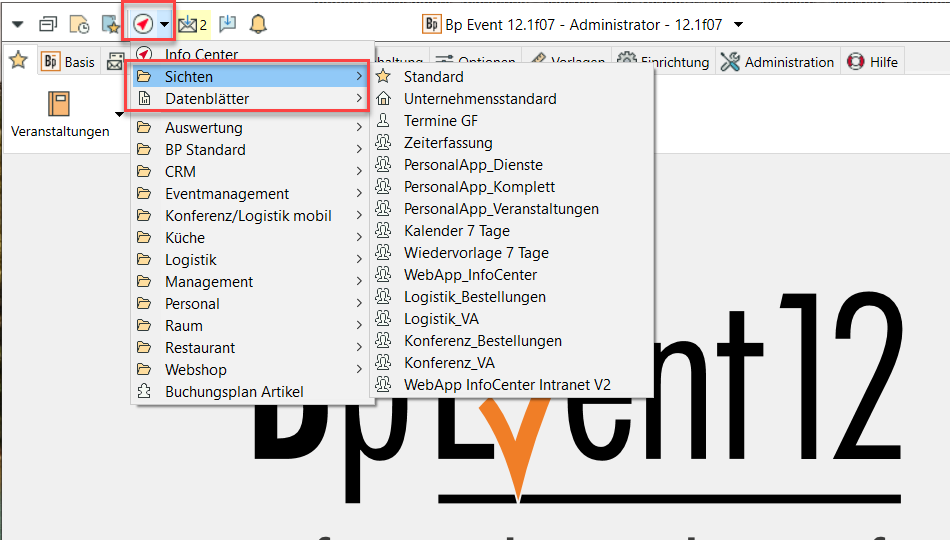Select Zeiterfassung from the Sichten submenu

point(448,143)
